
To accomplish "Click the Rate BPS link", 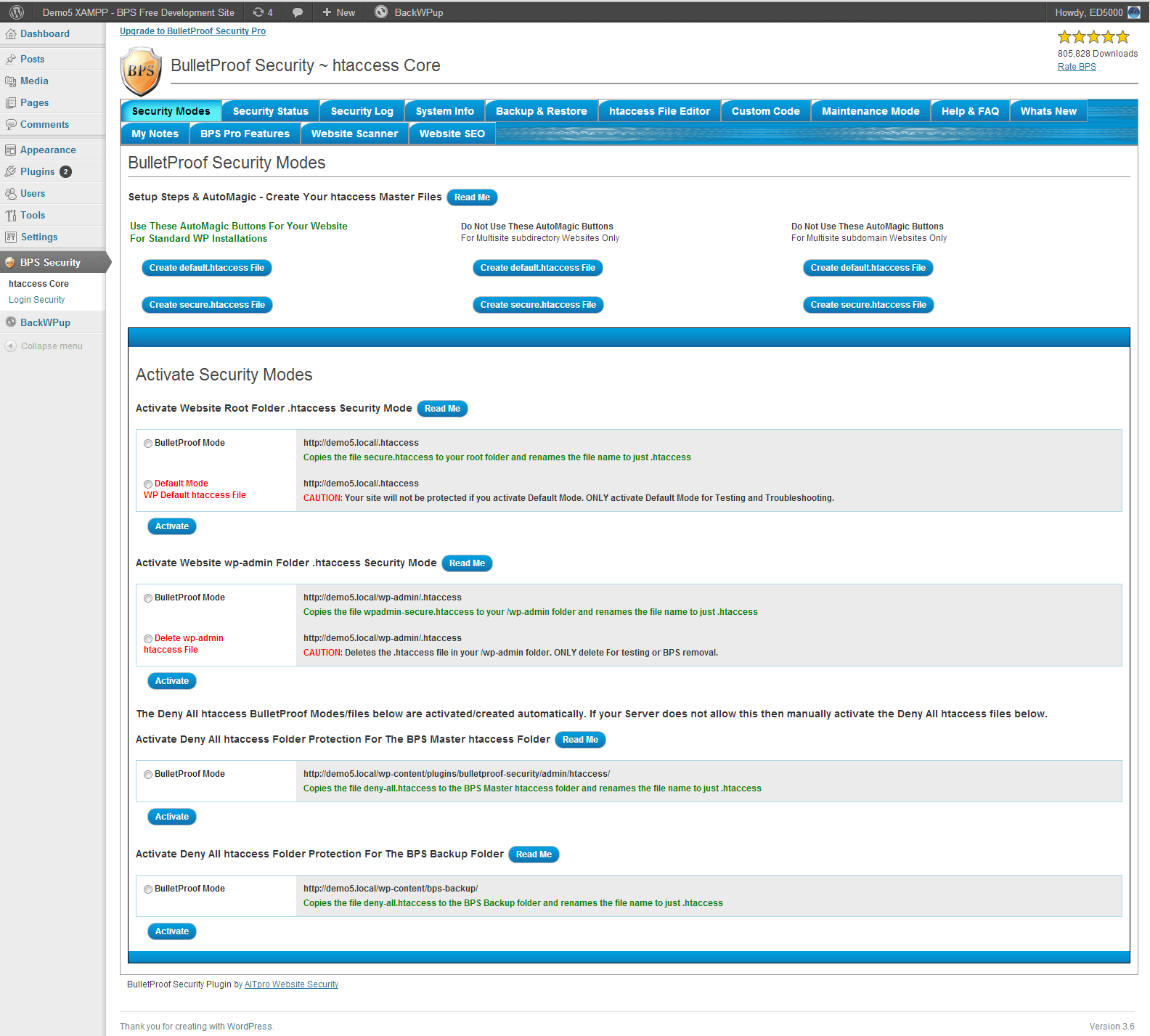I will [x=1077, y=67].
